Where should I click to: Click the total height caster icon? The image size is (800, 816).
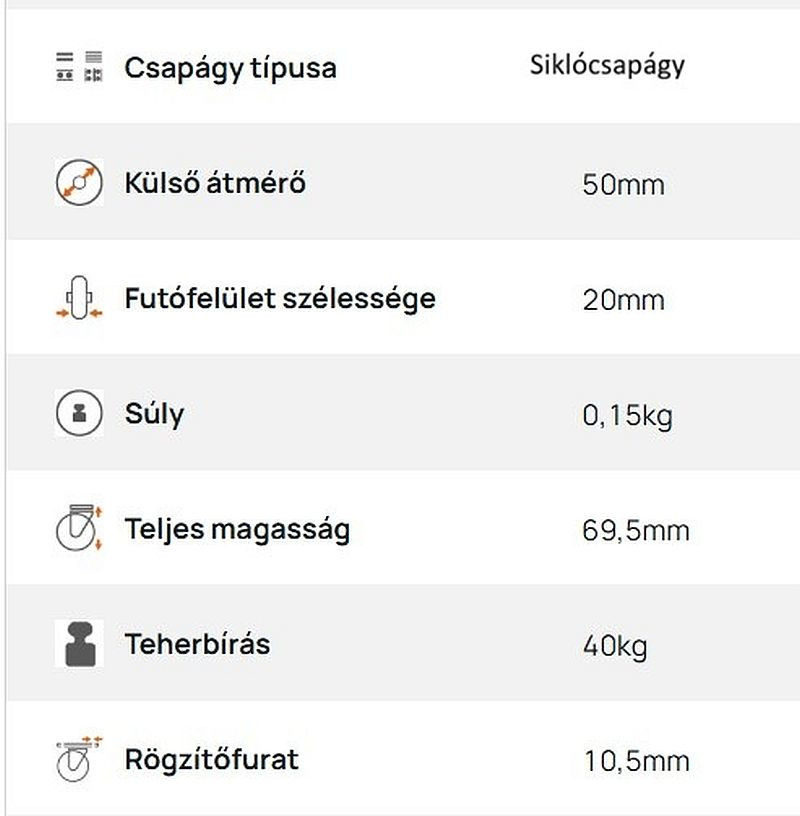pyautogui.click(x=79, y=528)
